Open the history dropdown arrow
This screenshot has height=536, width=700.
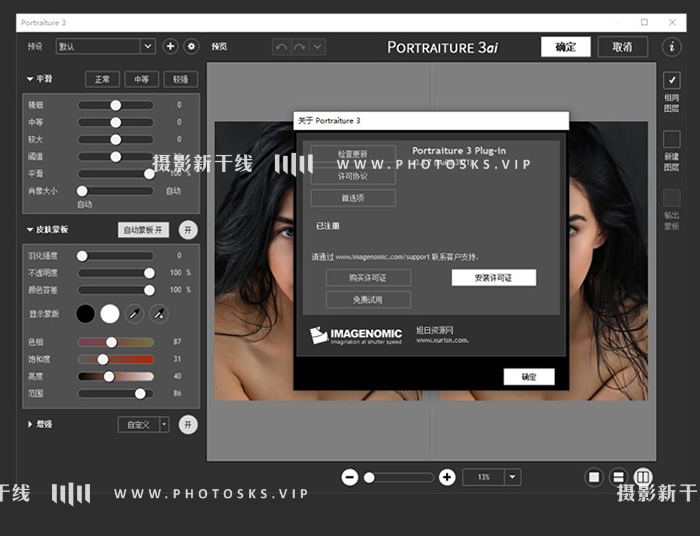click(317, 47)
